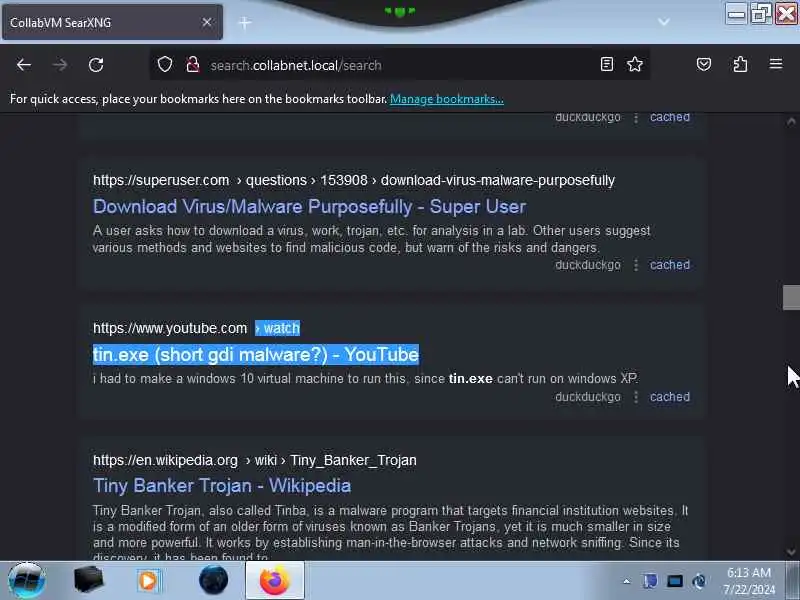Viewport: 800px width, 600px height.
Task: Click the network tray icon
Action: click(699, 581)
